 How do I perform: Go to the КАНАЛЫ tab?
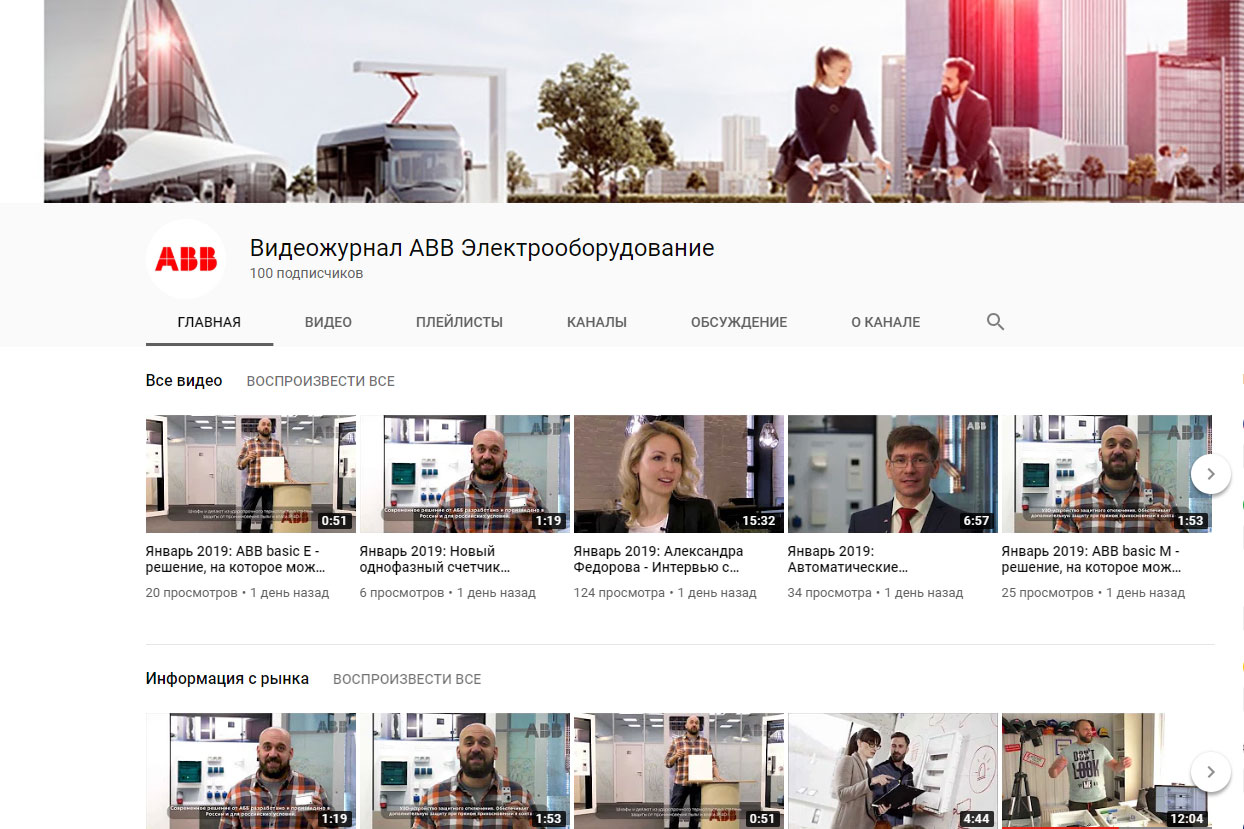point(597,322)
